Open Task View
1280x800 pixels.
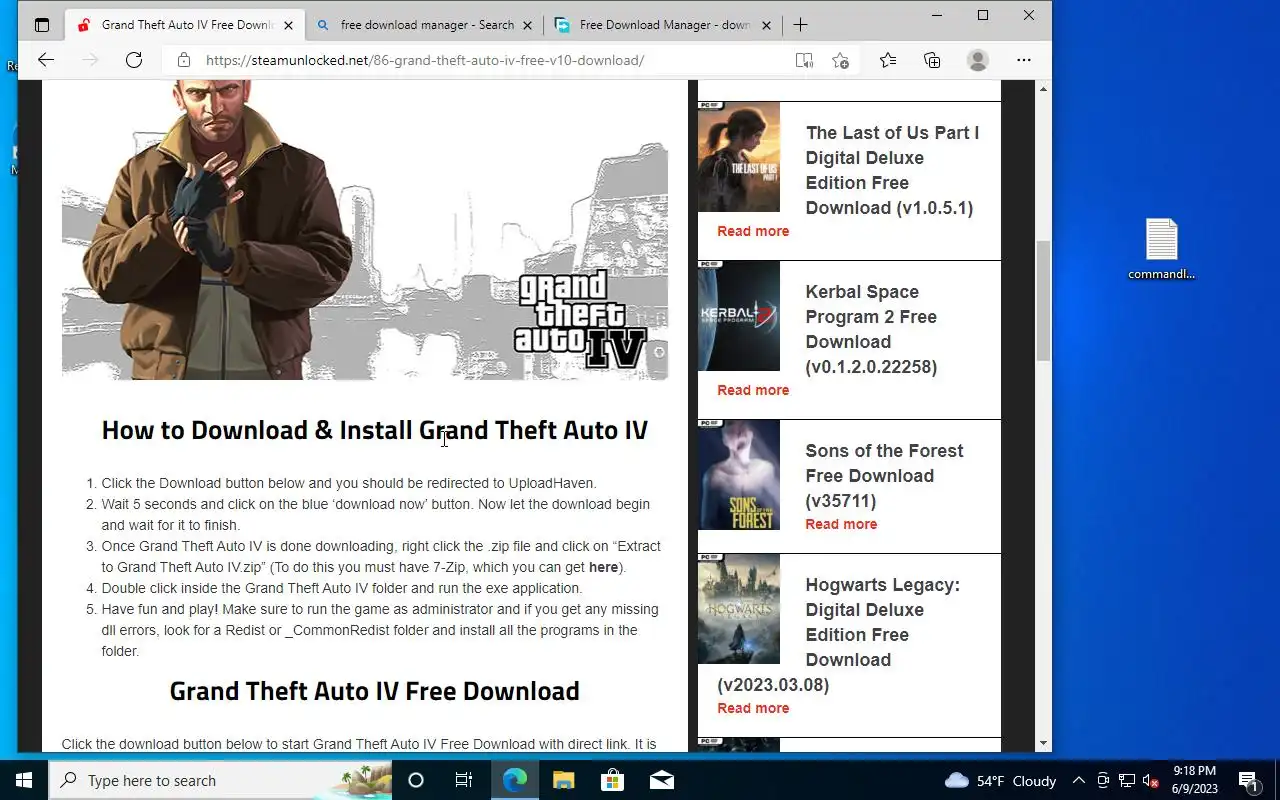click(x=464, y=780)
